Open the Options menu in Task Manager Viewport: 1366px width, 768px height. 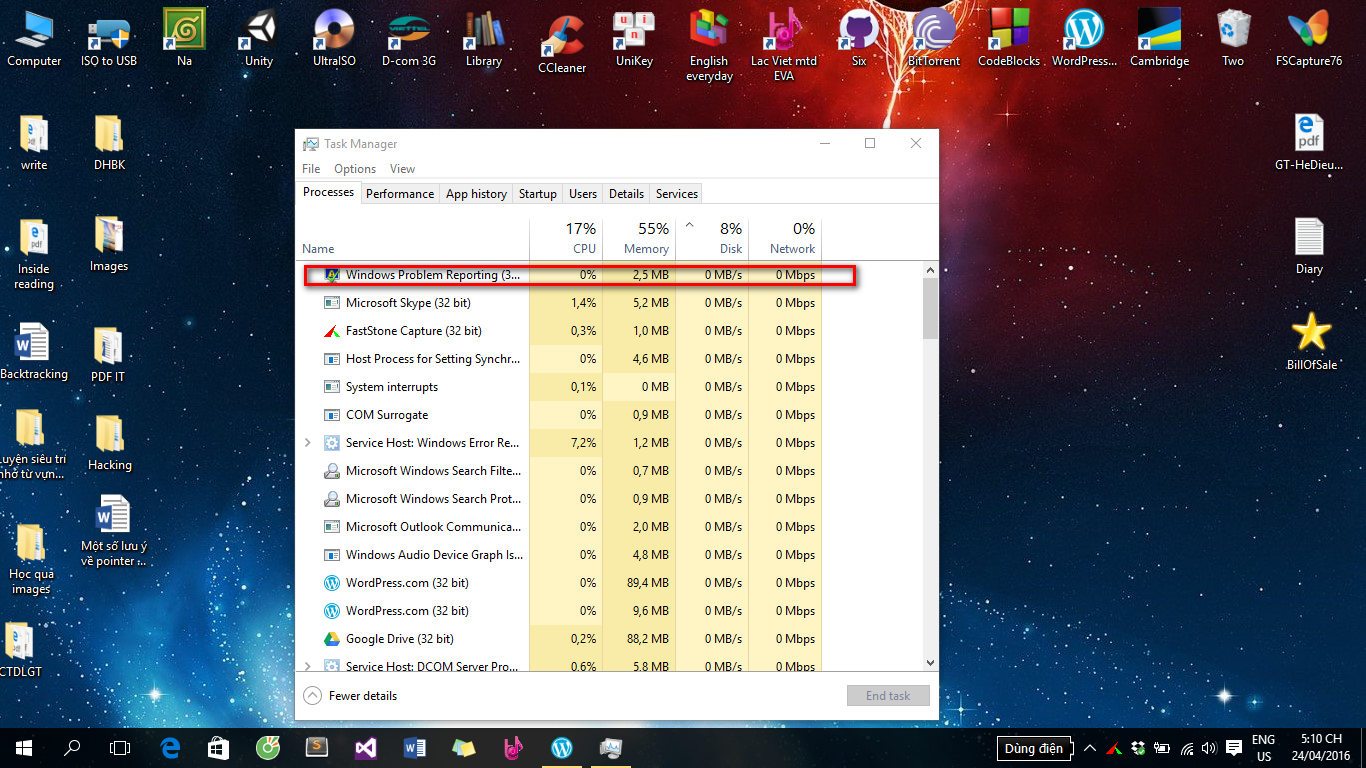coord(355,169)
